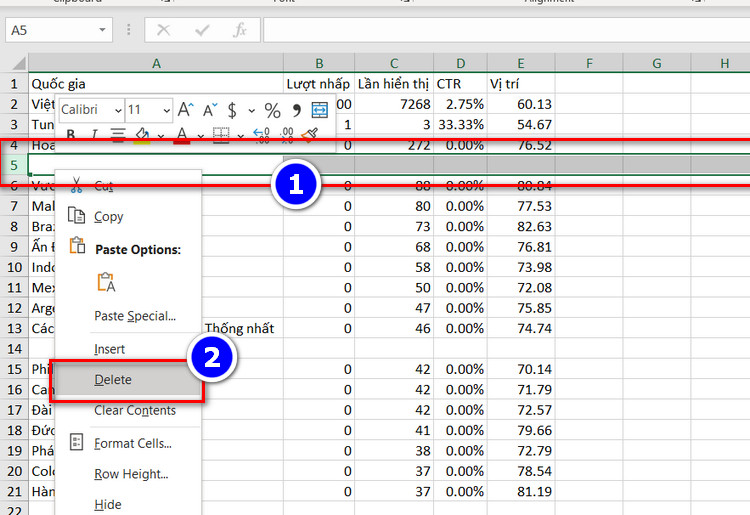Select column A header
Screen dimensions: 750x515
click(x=156, y=63)
